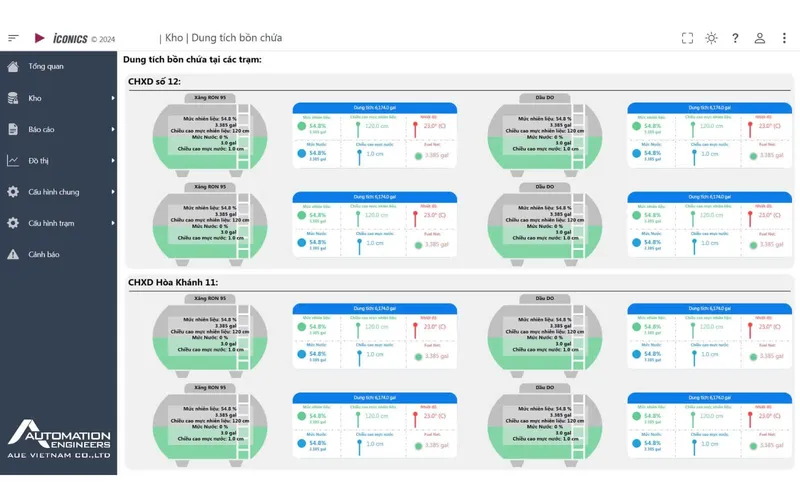This screenshot has height=500, width=800.
Task: Expand the Kho submenu arrow
Action: pyautogui.click(x=113, y=98)
